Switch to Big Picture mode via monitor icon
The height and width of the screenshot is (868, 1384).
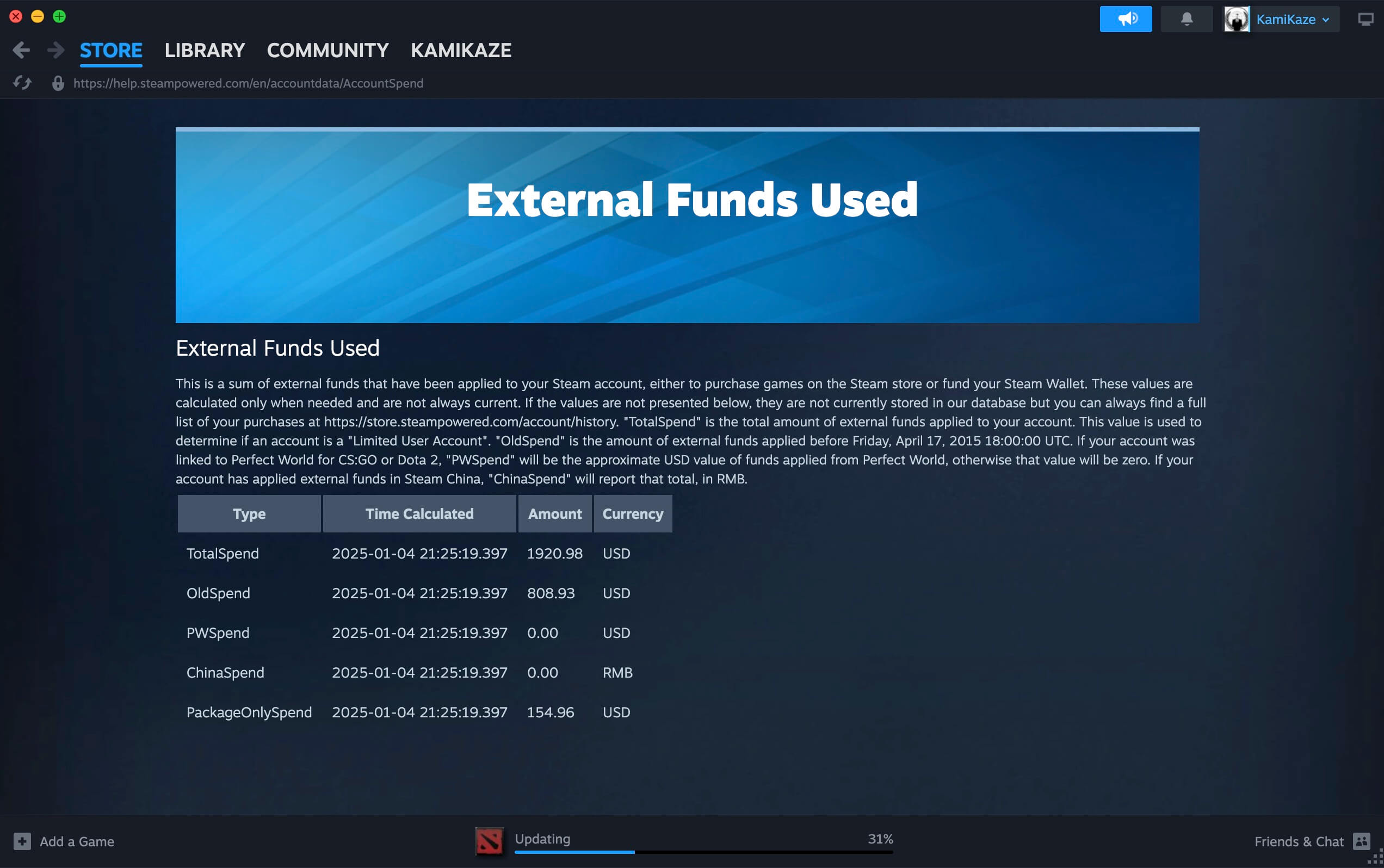(x=1365, y=20)
